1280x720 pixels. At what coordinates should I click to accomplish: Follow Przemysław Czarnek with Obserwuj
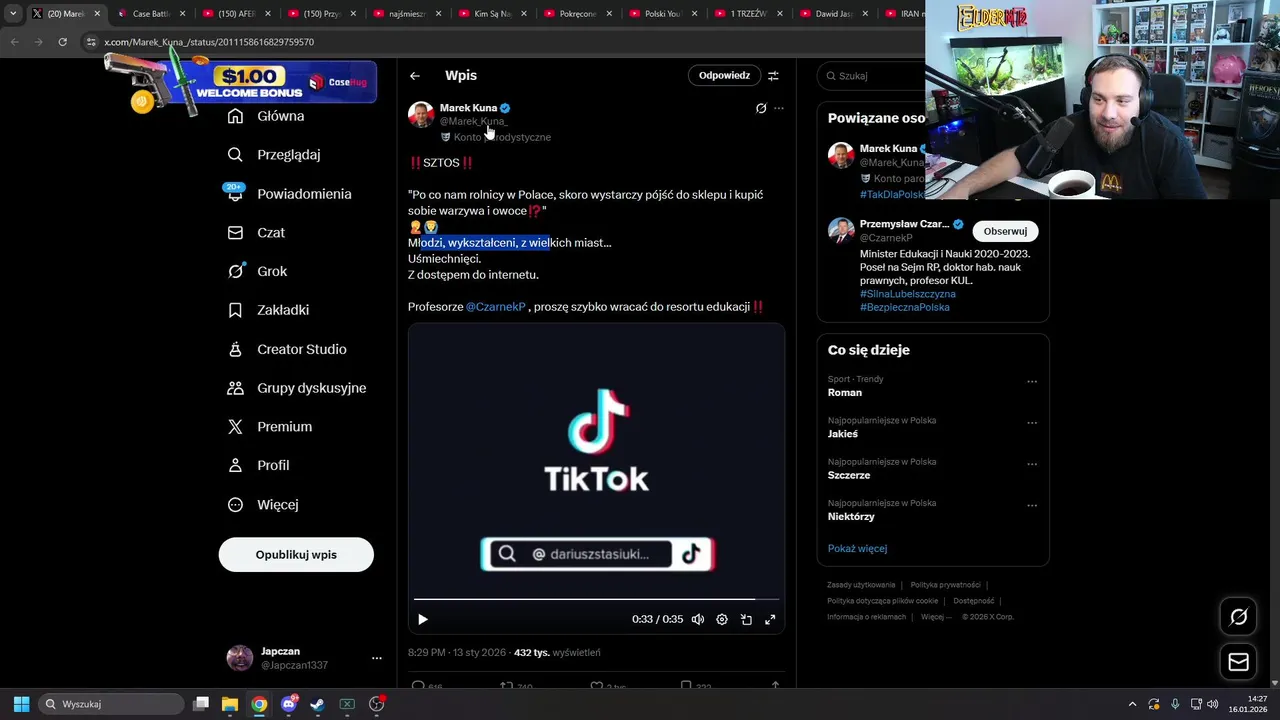coord(1005,231)
